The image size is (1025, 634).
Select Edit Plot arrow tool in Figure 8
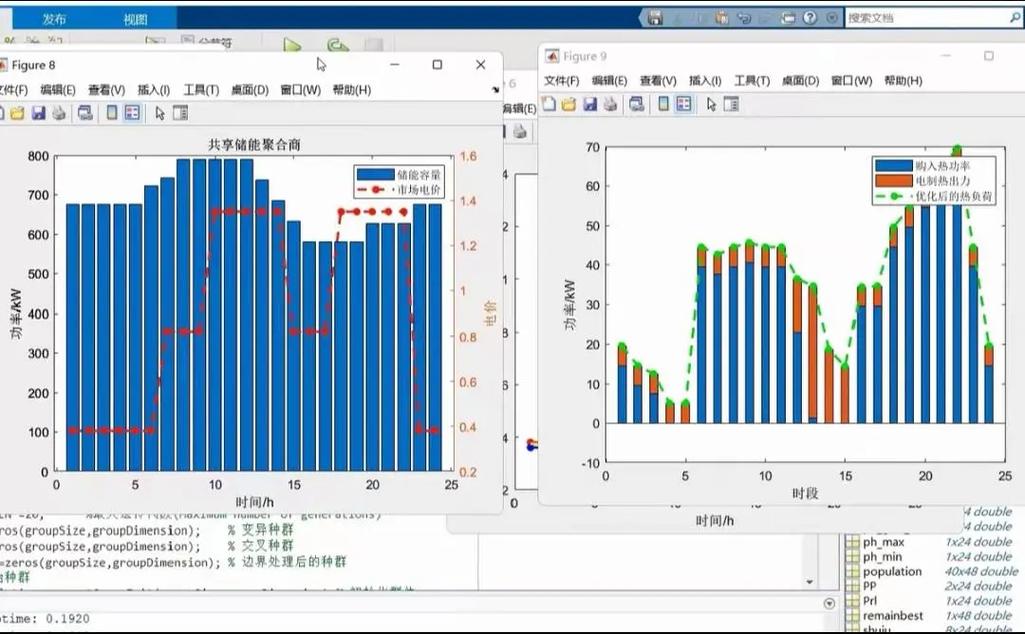160,113
